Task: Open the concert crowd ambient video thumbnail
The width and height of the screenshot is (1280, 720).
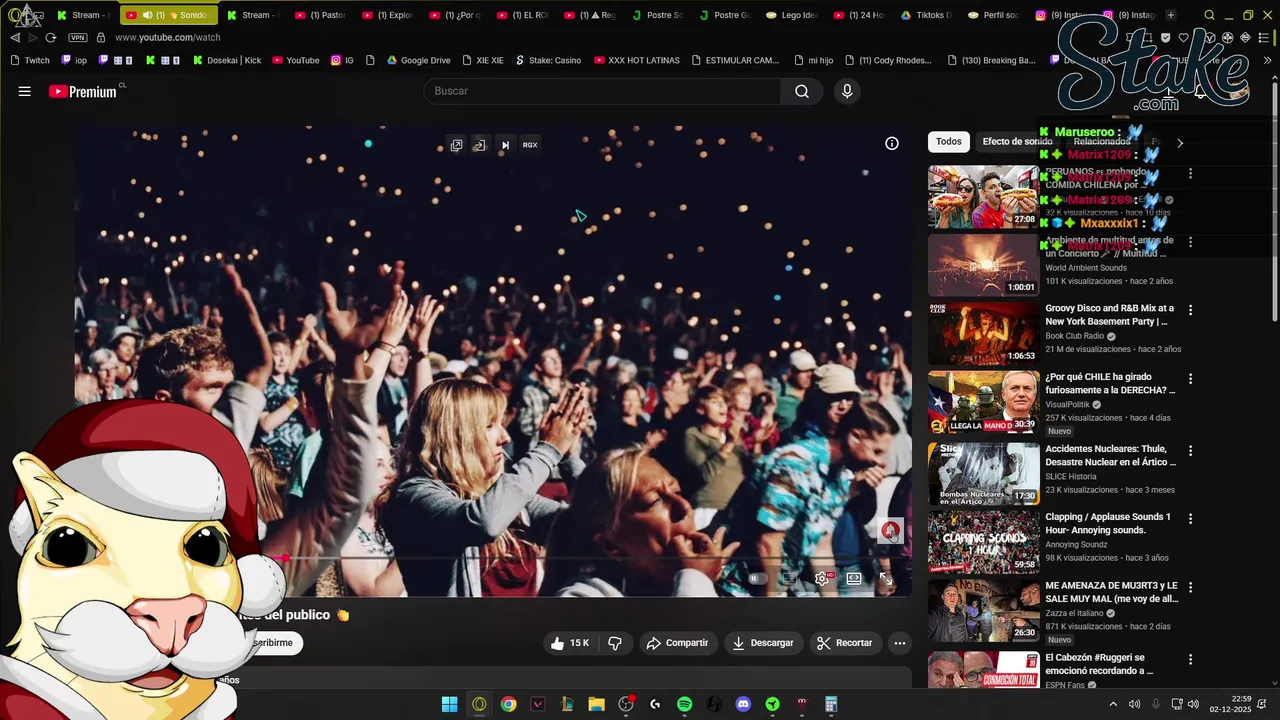Action: click(x=984, y=265)
